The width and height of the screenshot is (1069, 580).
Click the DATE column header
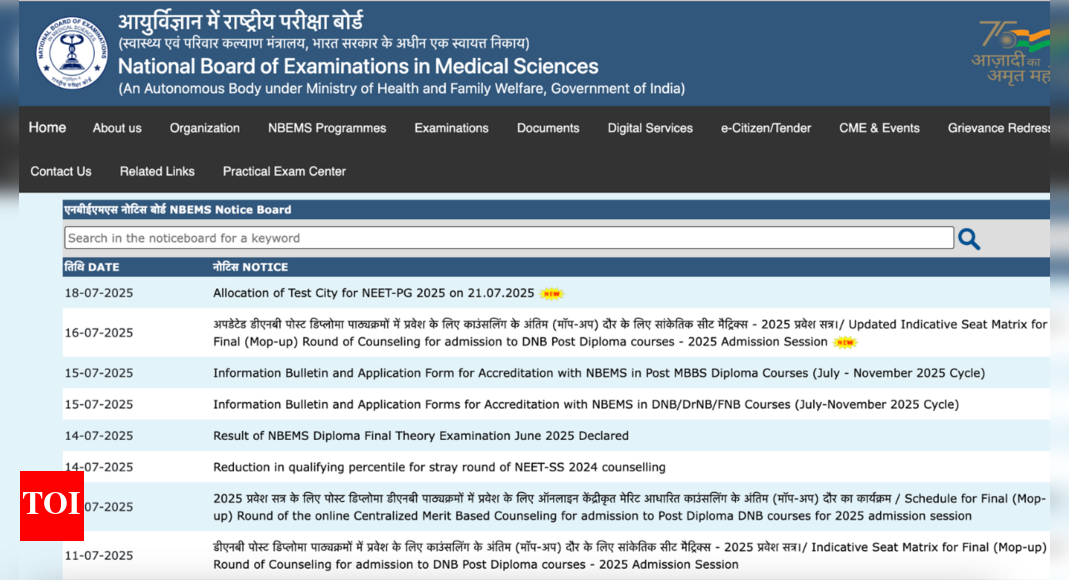pyautogui.click(x=91, y=267)
